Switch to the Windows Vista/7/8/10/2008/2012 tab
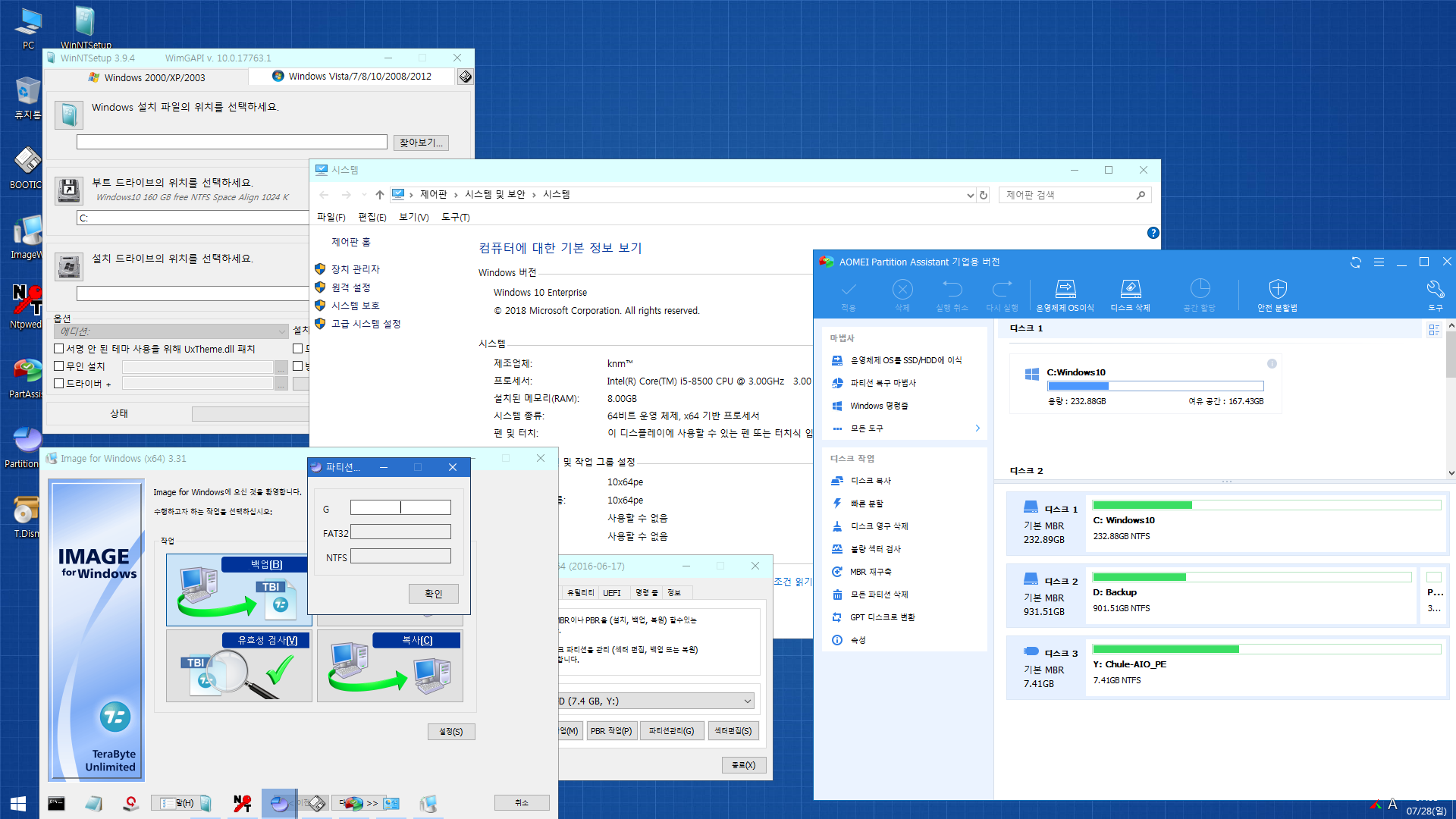This screenshot has width=1456, height=819. (353, 77)
